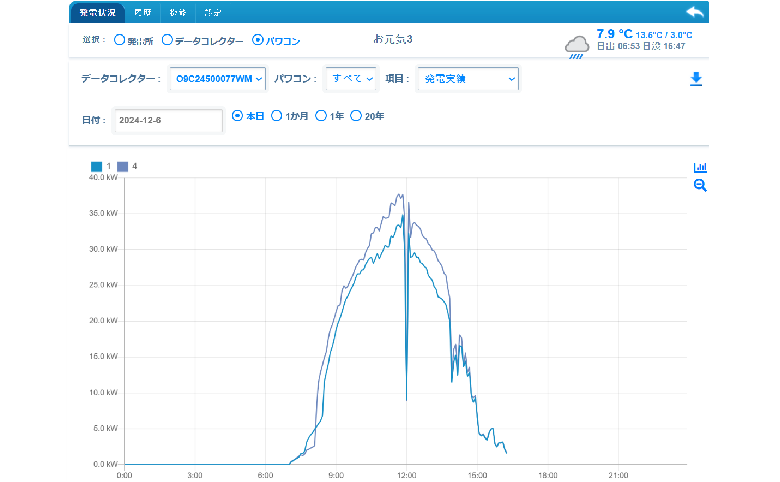Choose the 1か月 date range option

pyautogui.click(x=277, y=116)
